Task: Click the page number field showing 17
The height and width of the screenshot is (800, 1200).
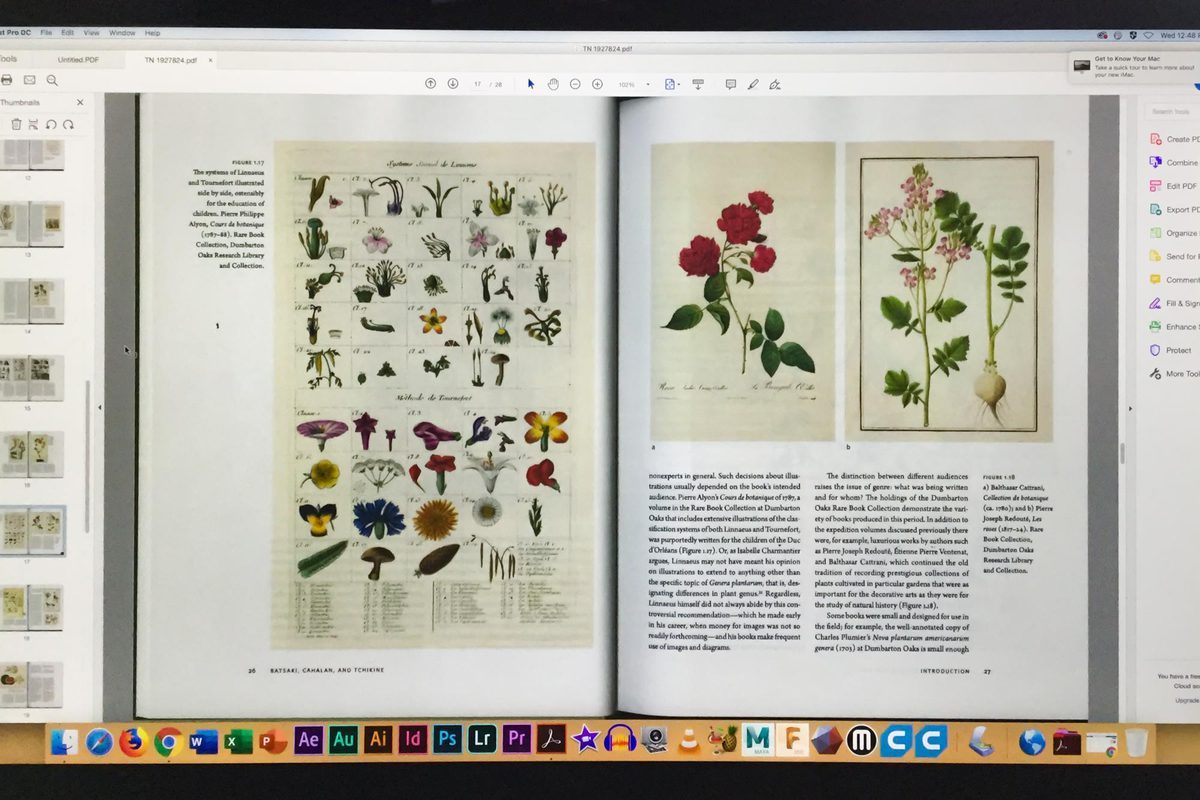Action: [x=478, y=84]
